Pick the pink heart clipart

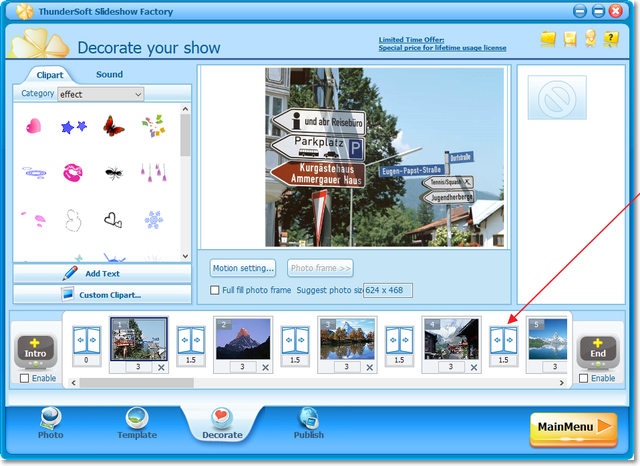[33, 126]
